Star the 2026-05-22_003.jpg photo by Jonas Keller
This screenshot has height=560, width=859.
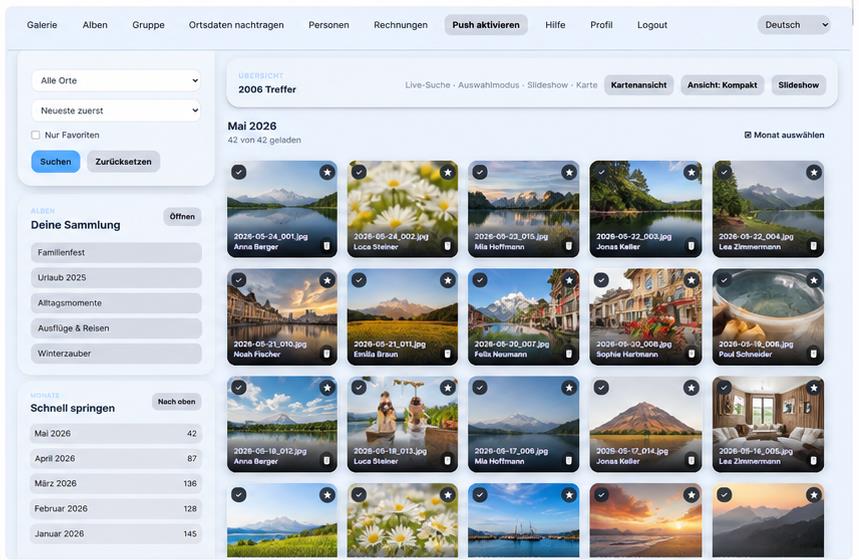click(x=691, y=172)
